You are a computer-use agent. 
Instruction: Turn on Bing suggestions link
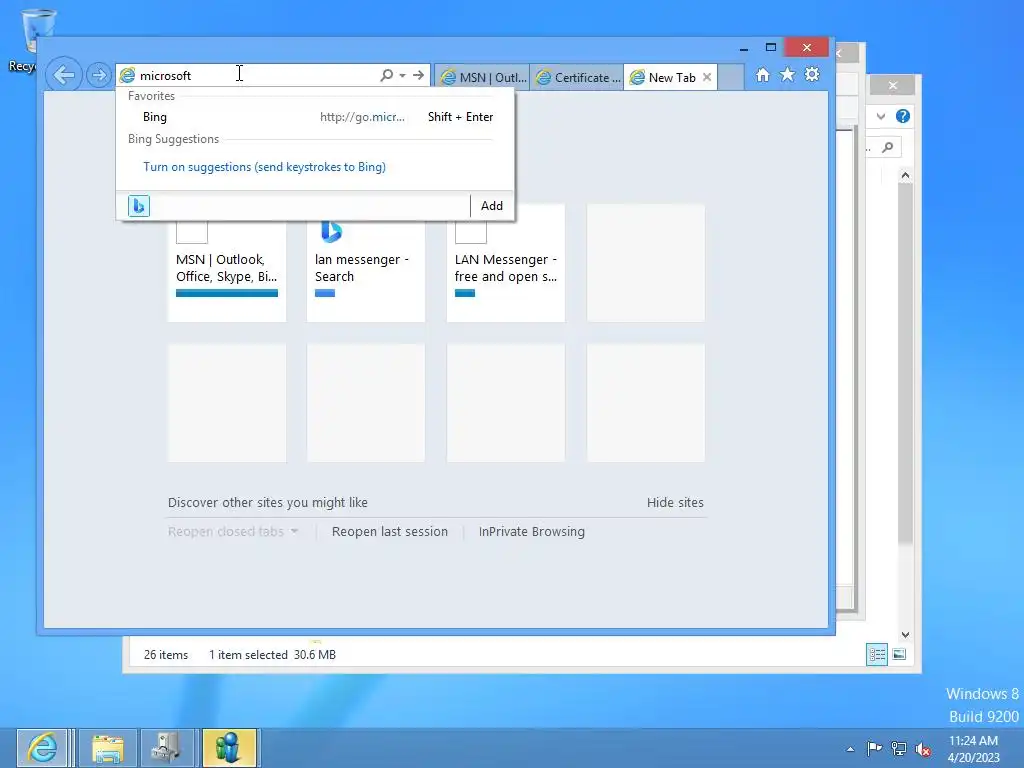click(x=264, y=167)
